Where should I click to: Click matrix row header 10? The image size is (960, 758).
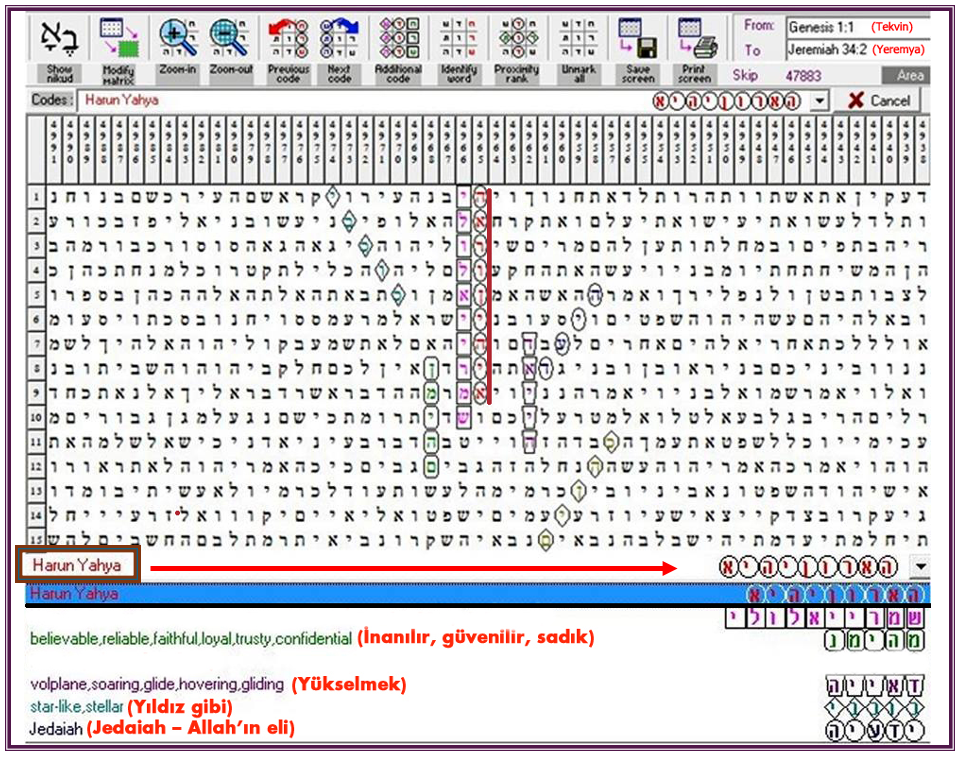pos(36,418)
